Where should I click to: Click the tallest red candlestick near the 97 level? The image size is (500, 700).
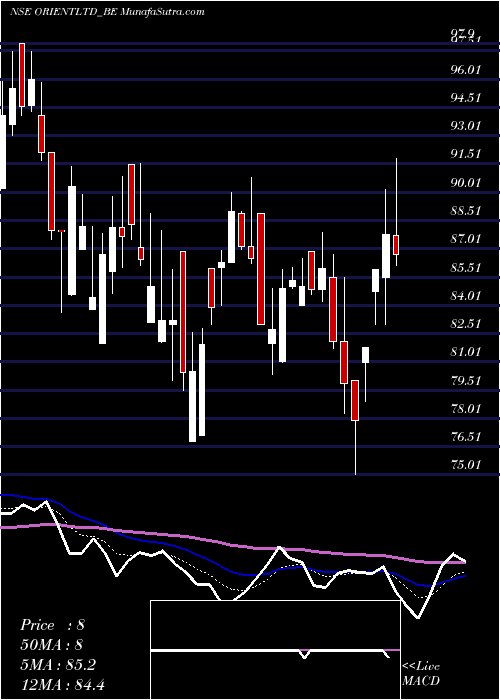point(22,75)
